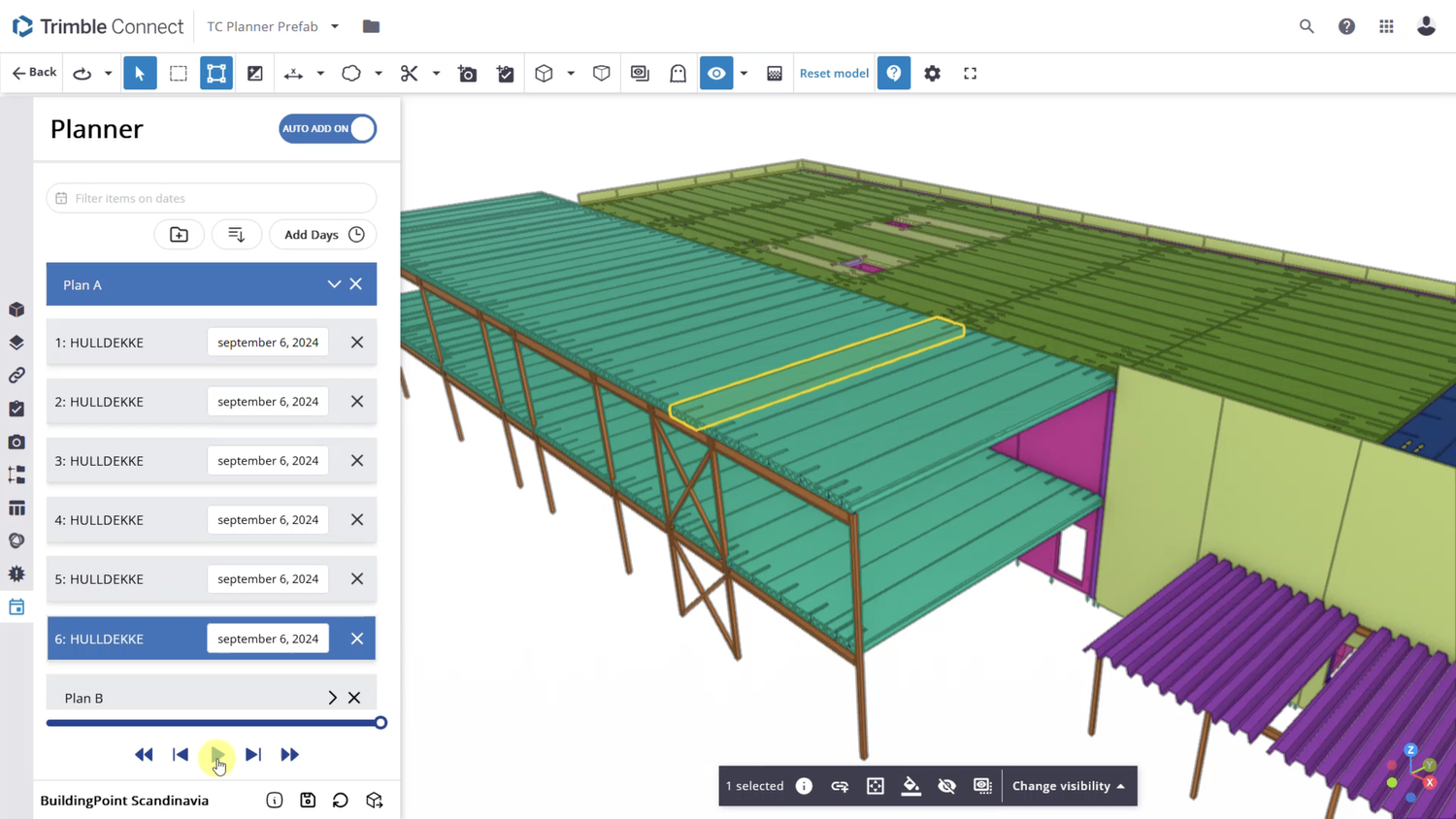Click the Filter items on dates field
This screenshot has height=819, width=1456.
coord(211,198)
